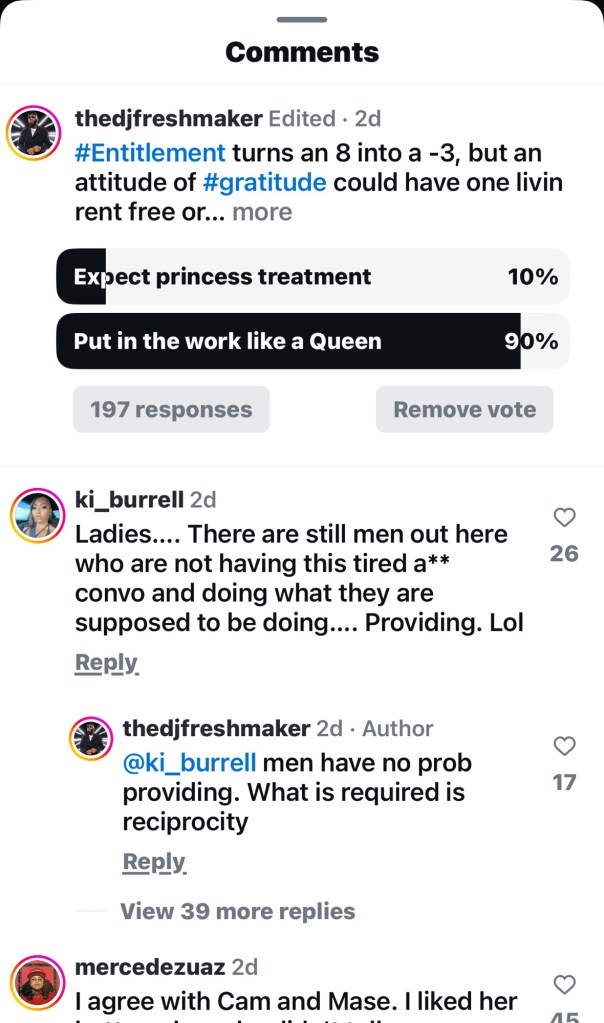Open the @ki_burrell mention in the reply

pos(189,763)
